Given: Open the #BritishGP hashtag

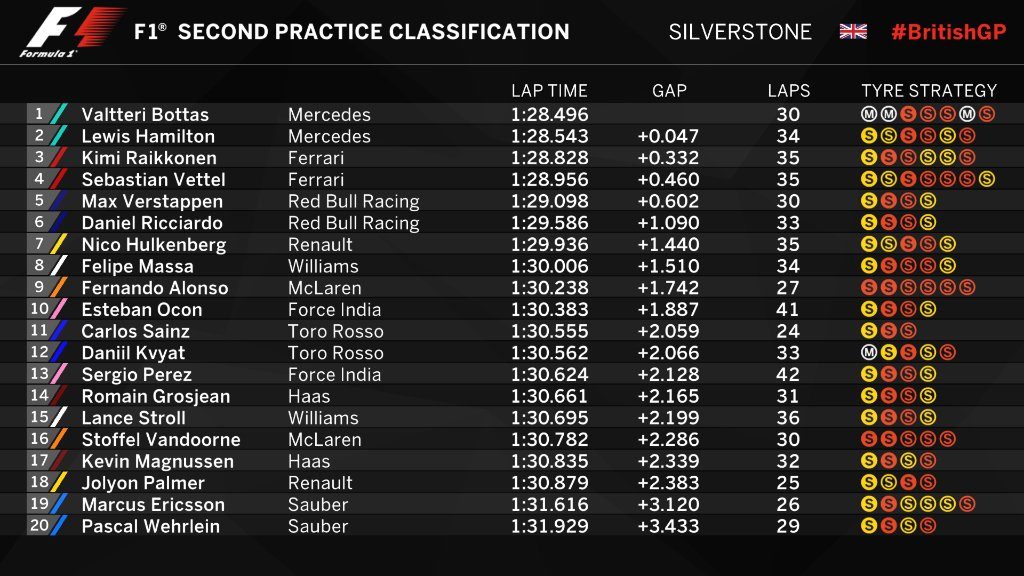Looking at the screenshot, I should pyautogui.click(x=948, y=32).
